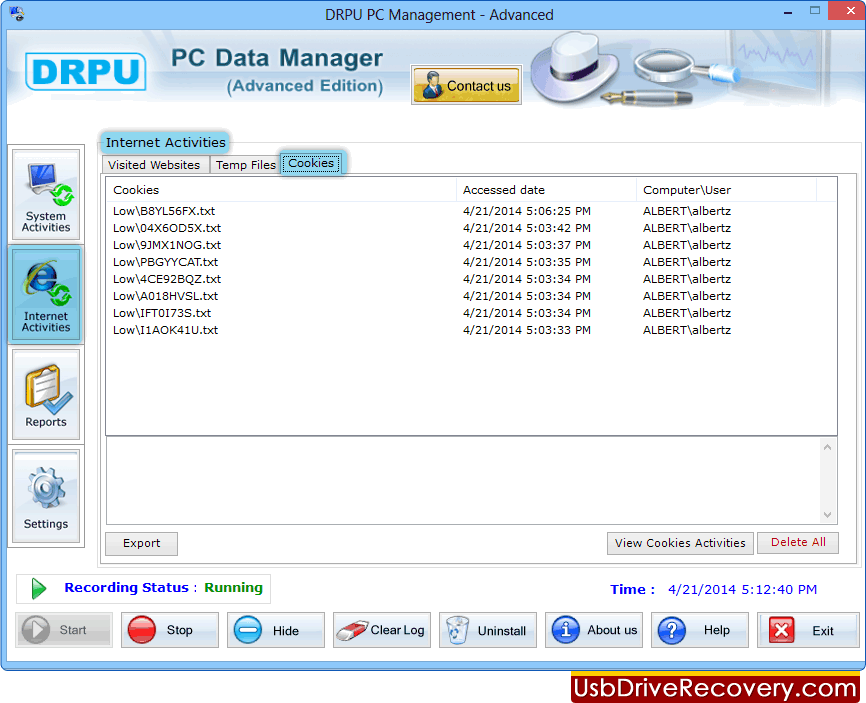
Task: Click Uninstall recycle bin button
Action: point(488,630)
